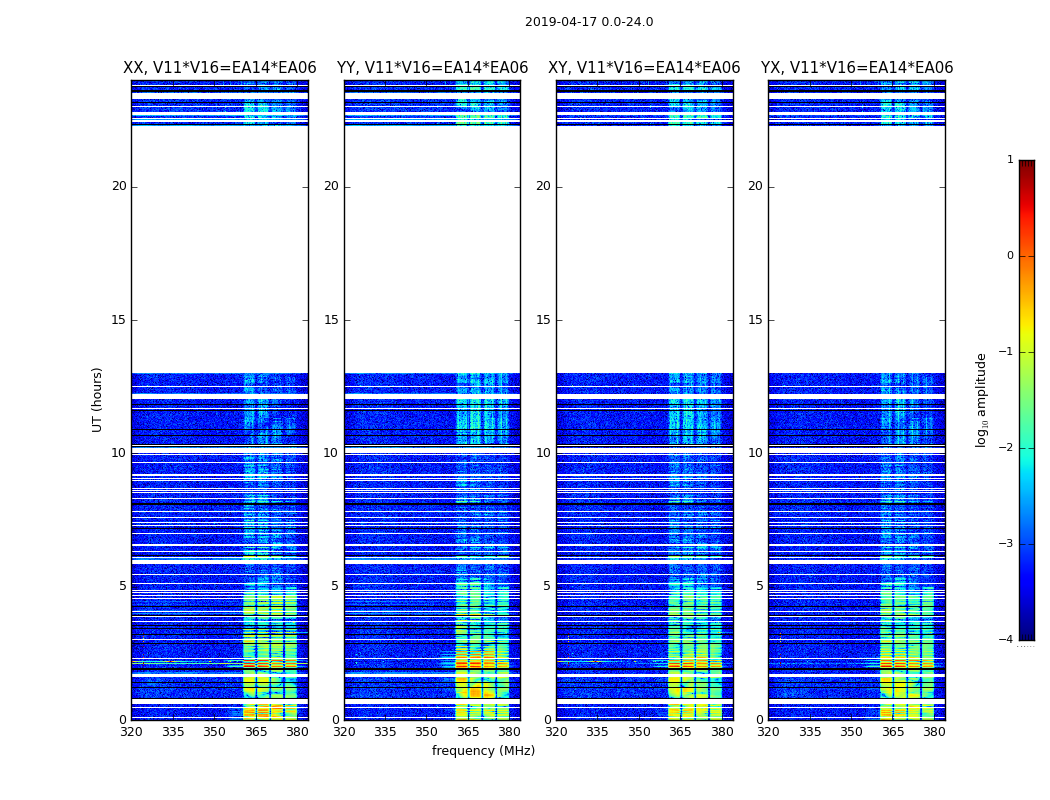Click the dark blue bottom of colorbar

(x=1027, y=634)
